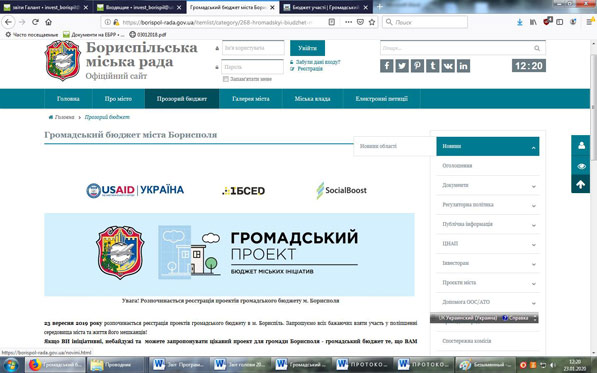Open the Прозорий бюджет menu item
Screen dimensions: 597x373
click(x=182, y=99)
